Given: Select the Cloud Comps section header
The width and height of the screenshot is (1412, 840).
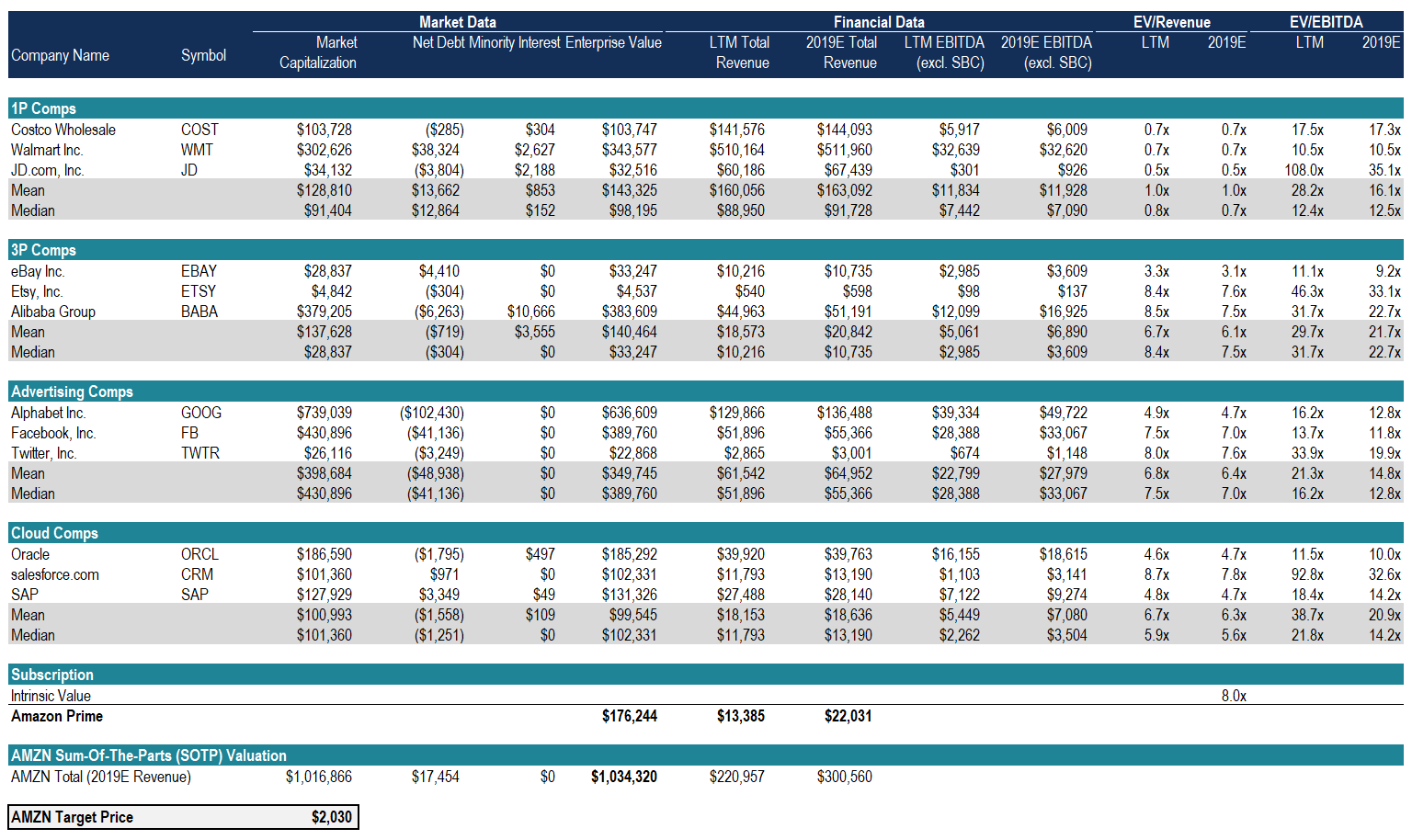Looking at the screenshot, I should [x=54, y=533].
